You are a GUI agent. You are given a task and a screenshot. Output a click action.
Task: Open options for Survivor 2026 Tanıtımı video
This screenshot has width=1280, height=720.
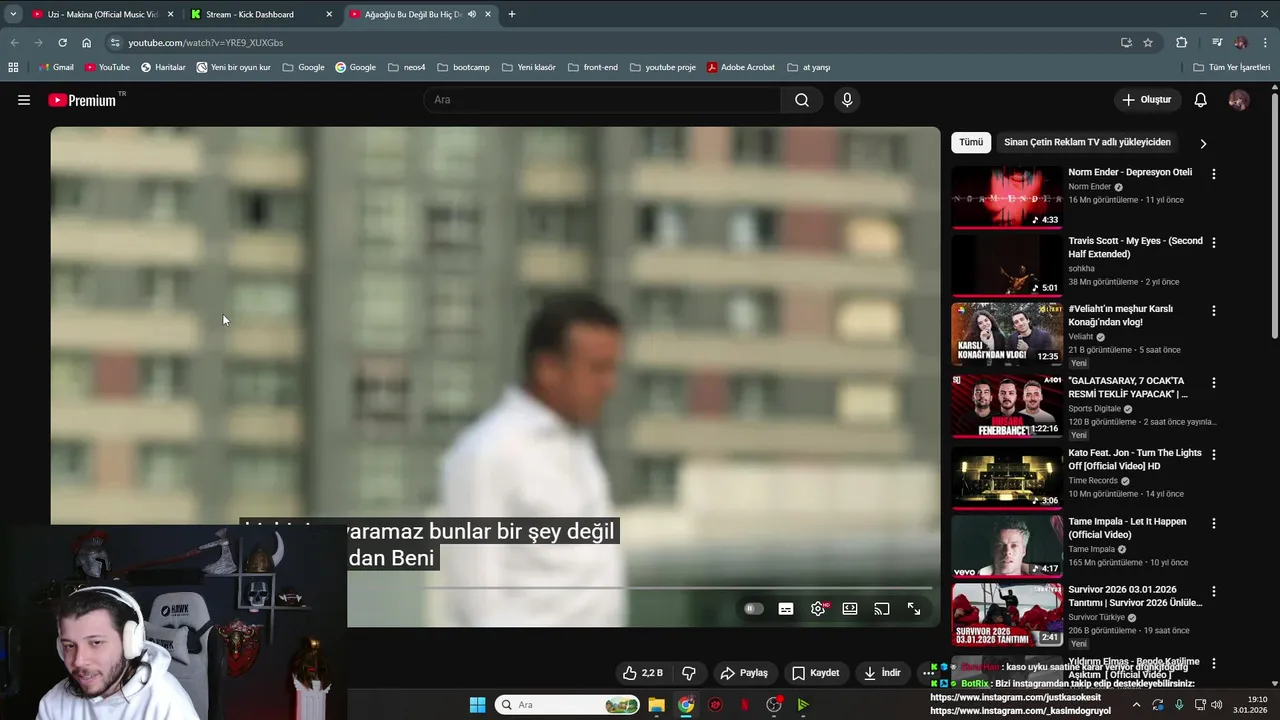pyautogui.click(x=1214, y=592)
